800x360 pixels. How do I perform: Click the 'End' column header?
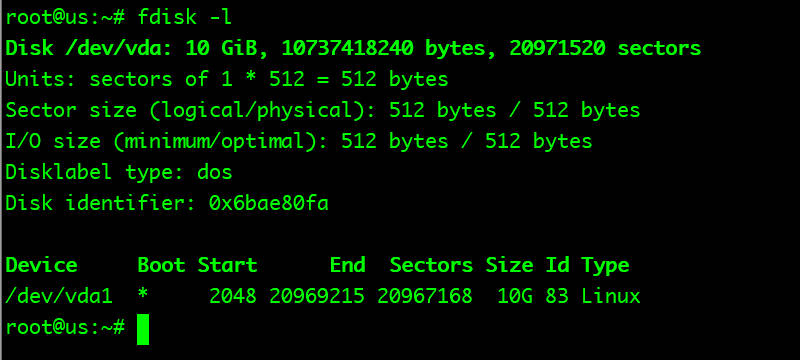347,265
